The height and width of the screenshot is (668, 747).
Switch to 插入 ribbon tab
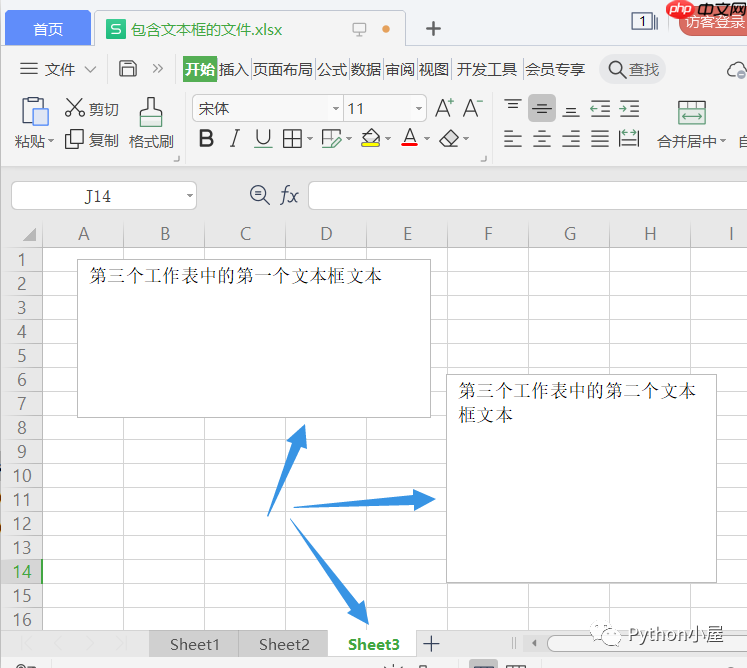tap(233, 69)
